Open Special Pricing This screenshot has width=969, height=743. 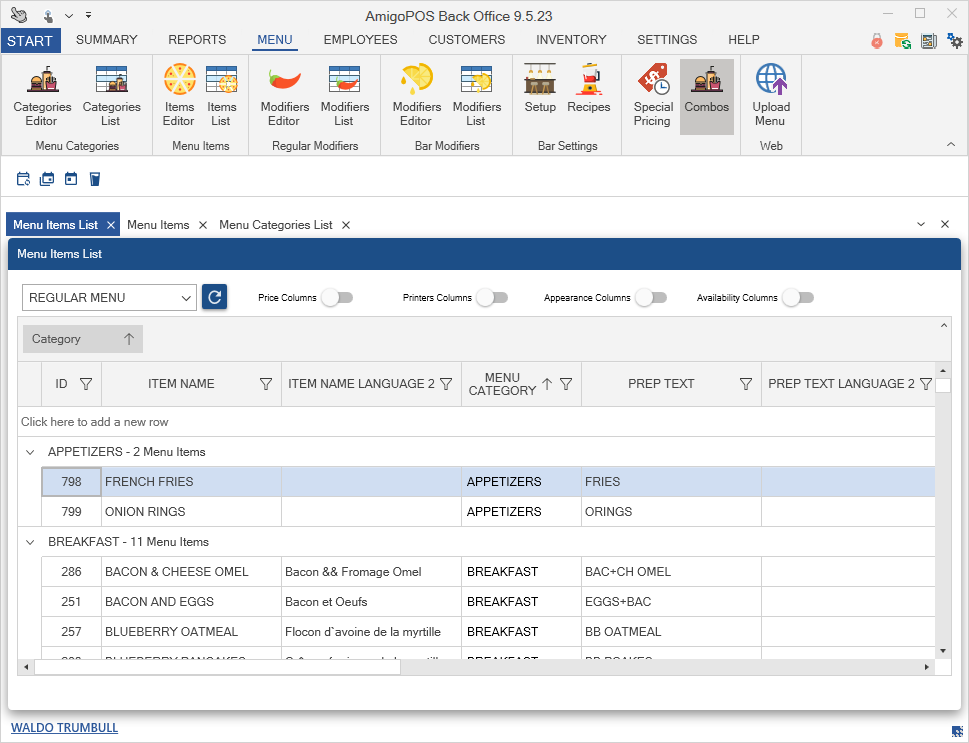tap(653, 96)
